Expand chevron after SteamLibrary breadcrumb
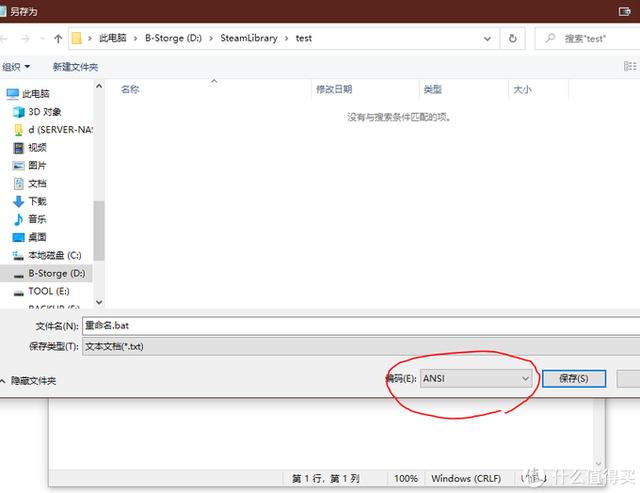Viewport: 640px width, 493px height. 287,38
